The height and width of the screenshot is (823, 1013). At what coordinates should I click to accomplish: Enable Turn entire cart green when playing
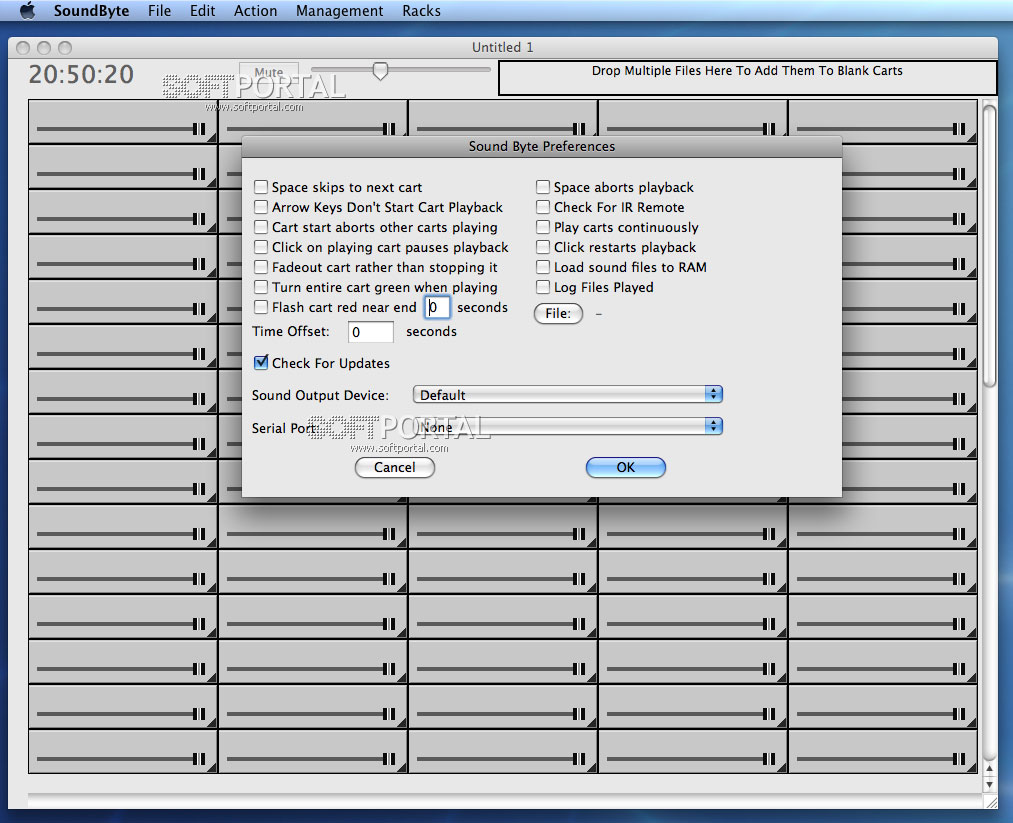(x=261, y=287)
